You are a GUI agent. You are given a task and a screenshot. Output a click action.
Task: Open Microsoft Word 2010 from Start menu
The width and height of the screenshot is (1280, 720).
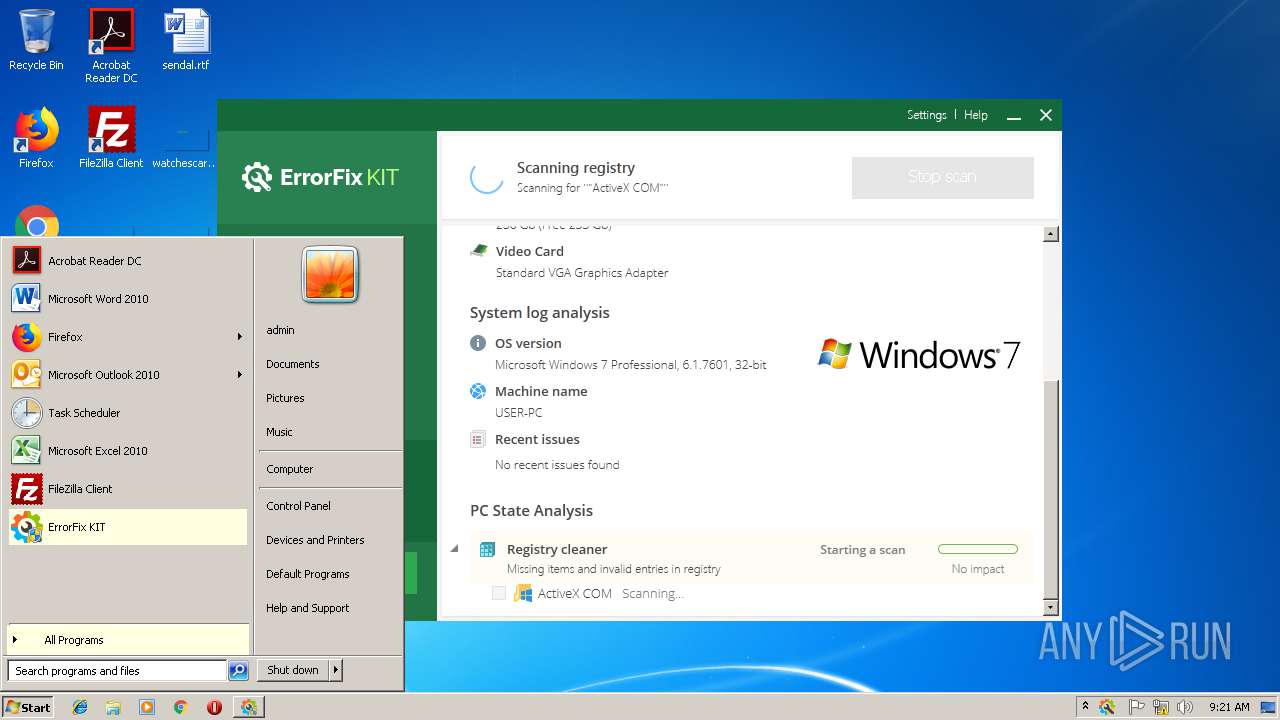point(128,299)
